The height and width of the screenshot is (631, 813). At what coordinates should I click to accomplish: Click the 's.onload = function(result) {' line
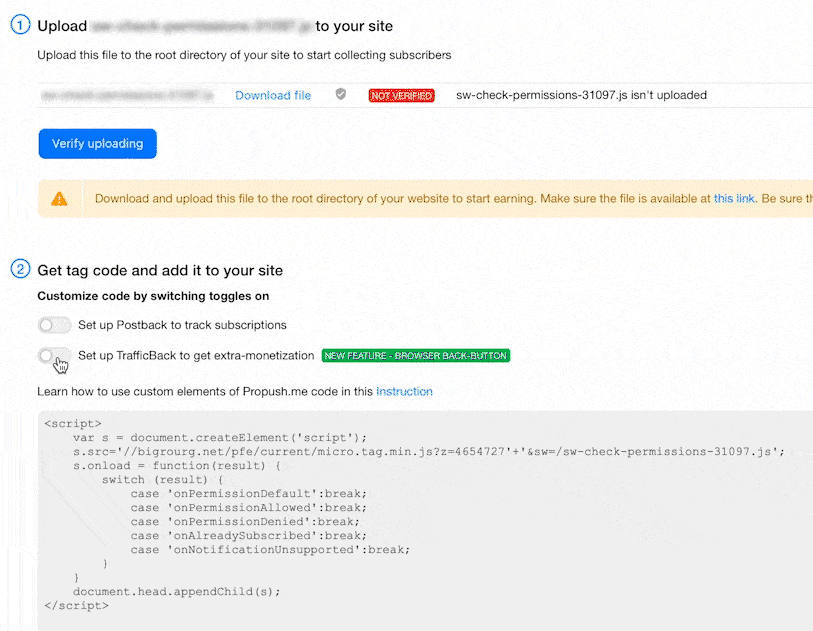177,466
